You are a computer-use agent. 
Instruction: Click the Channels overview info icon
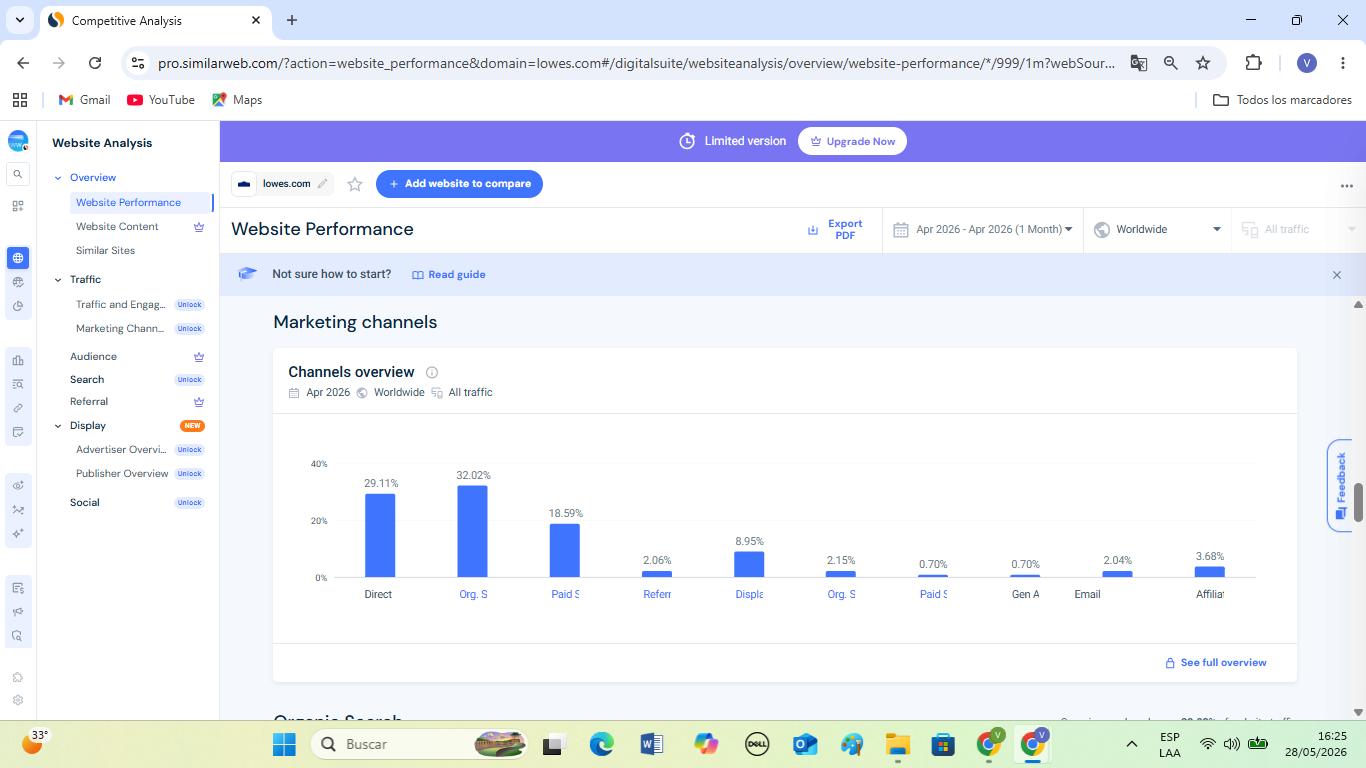[432, 372]
